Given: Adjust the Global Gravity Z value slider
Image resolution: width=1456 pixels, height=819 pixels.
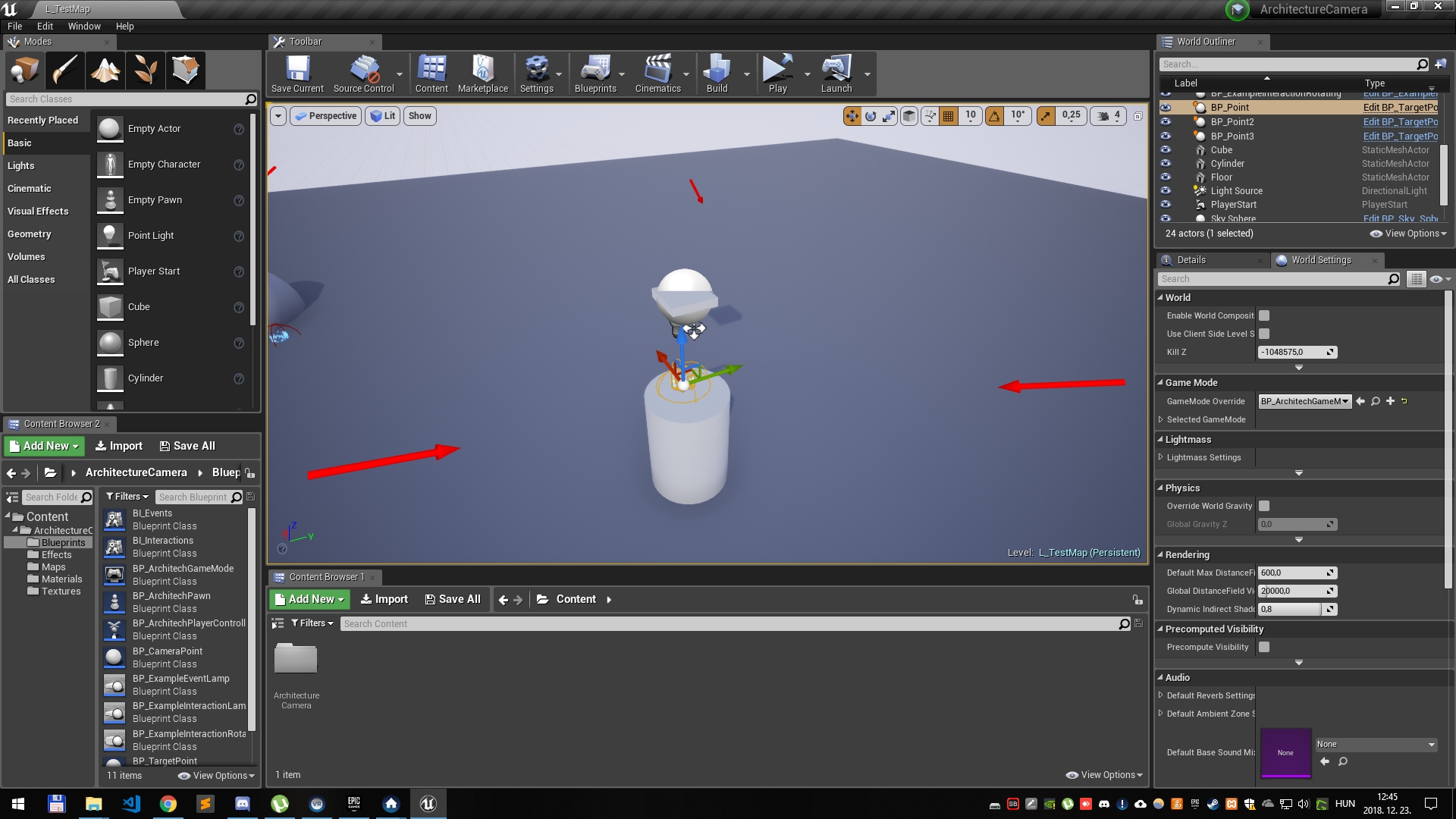Looking at the screenshot, I should 1297,524.
